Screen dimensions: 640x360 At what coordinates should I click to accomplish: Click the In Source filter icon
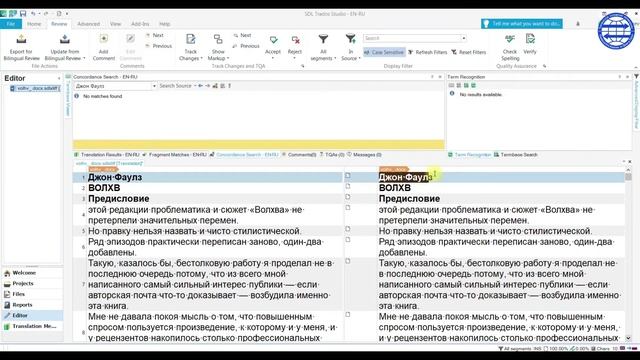coord(350,39)
